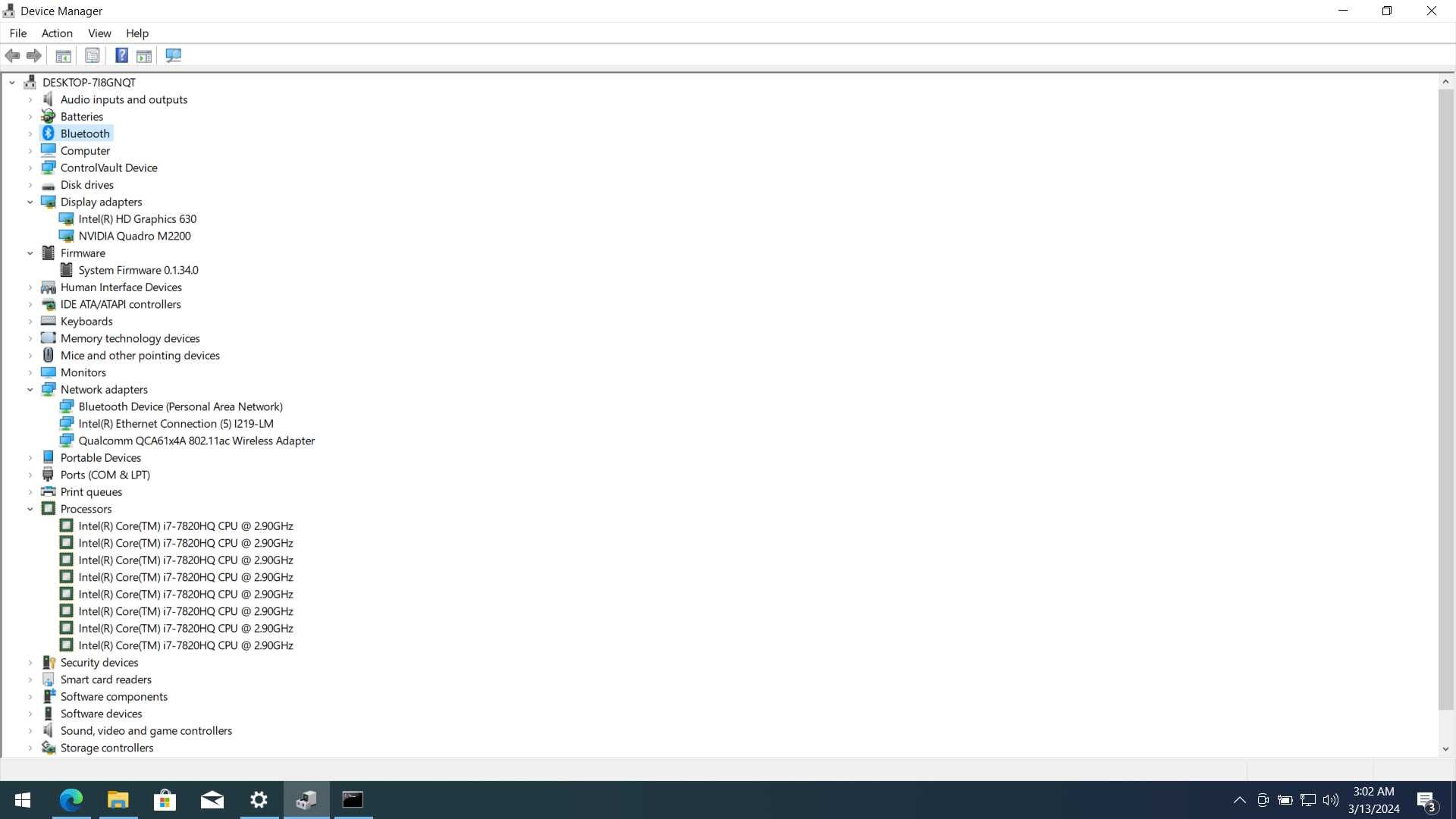This screenshot has width=1456, height=819.
Task: Open the Action menu
Action: pyautogui.click(x=56, y=33)
